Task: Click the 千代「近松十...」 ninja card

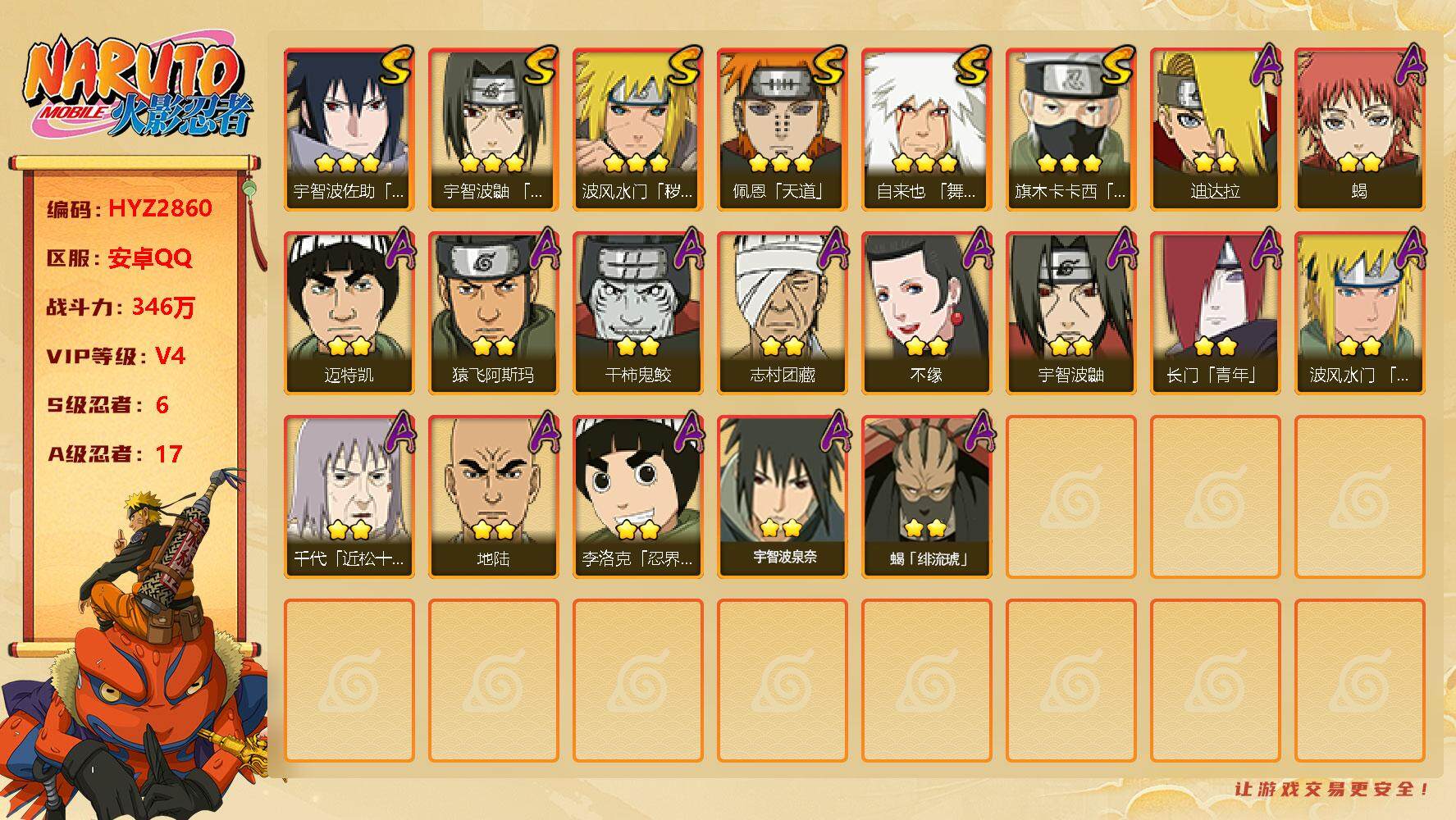Action: (349, 497)
